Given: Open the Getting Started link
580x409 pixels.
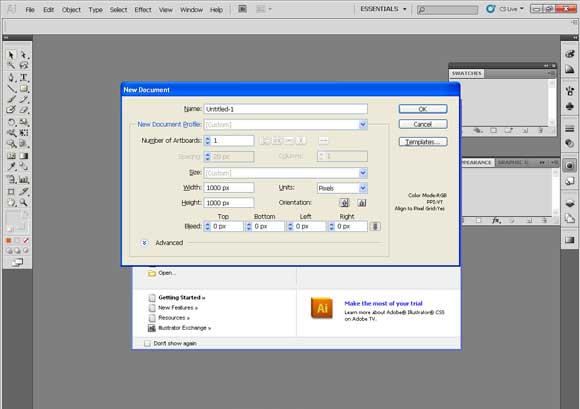Looking at the screenshot, I should (182, 297).
